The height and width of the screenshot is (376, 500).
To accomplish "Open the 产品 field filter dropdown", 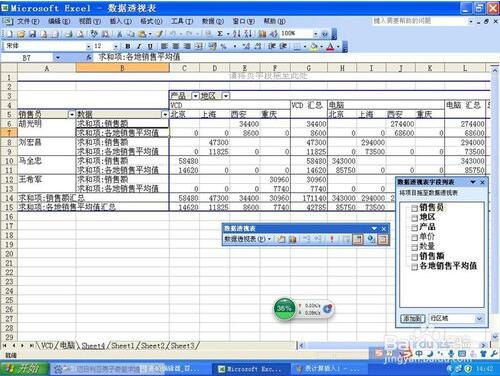I will pos(195,96).
